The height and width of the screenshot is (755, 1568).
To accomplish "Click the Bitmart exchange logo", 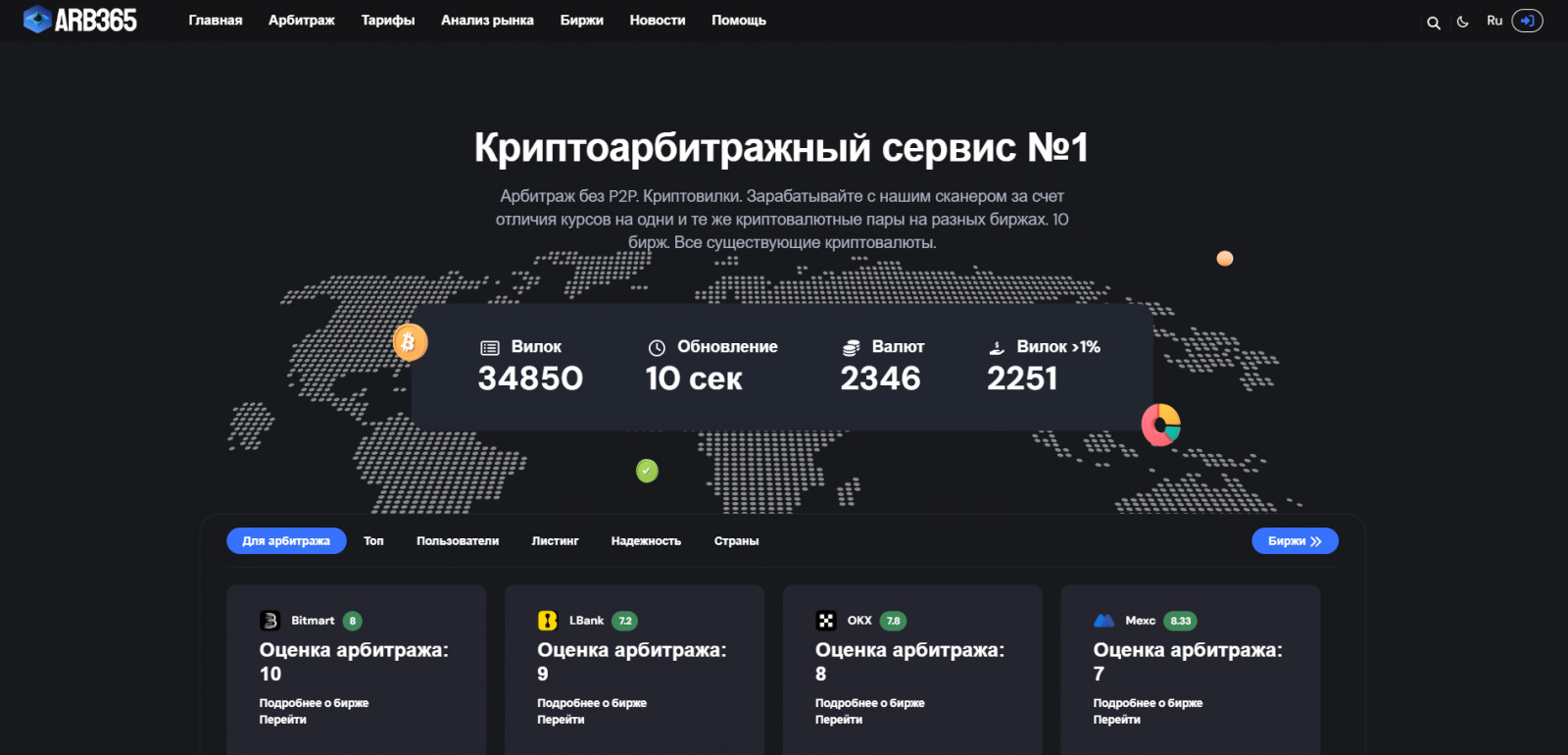I will tap(269, 621).
